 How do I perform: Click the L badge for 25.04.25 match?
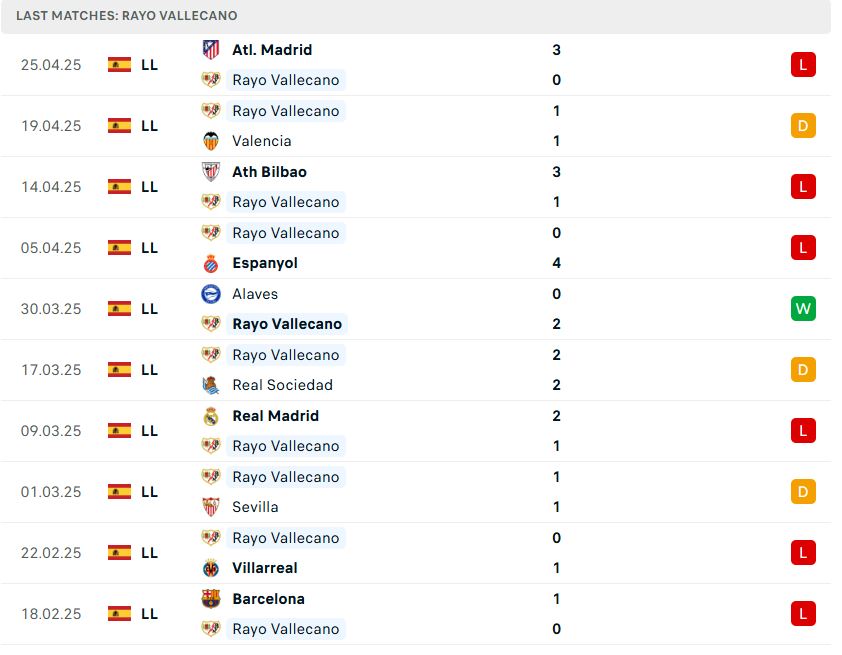(803, 64)
